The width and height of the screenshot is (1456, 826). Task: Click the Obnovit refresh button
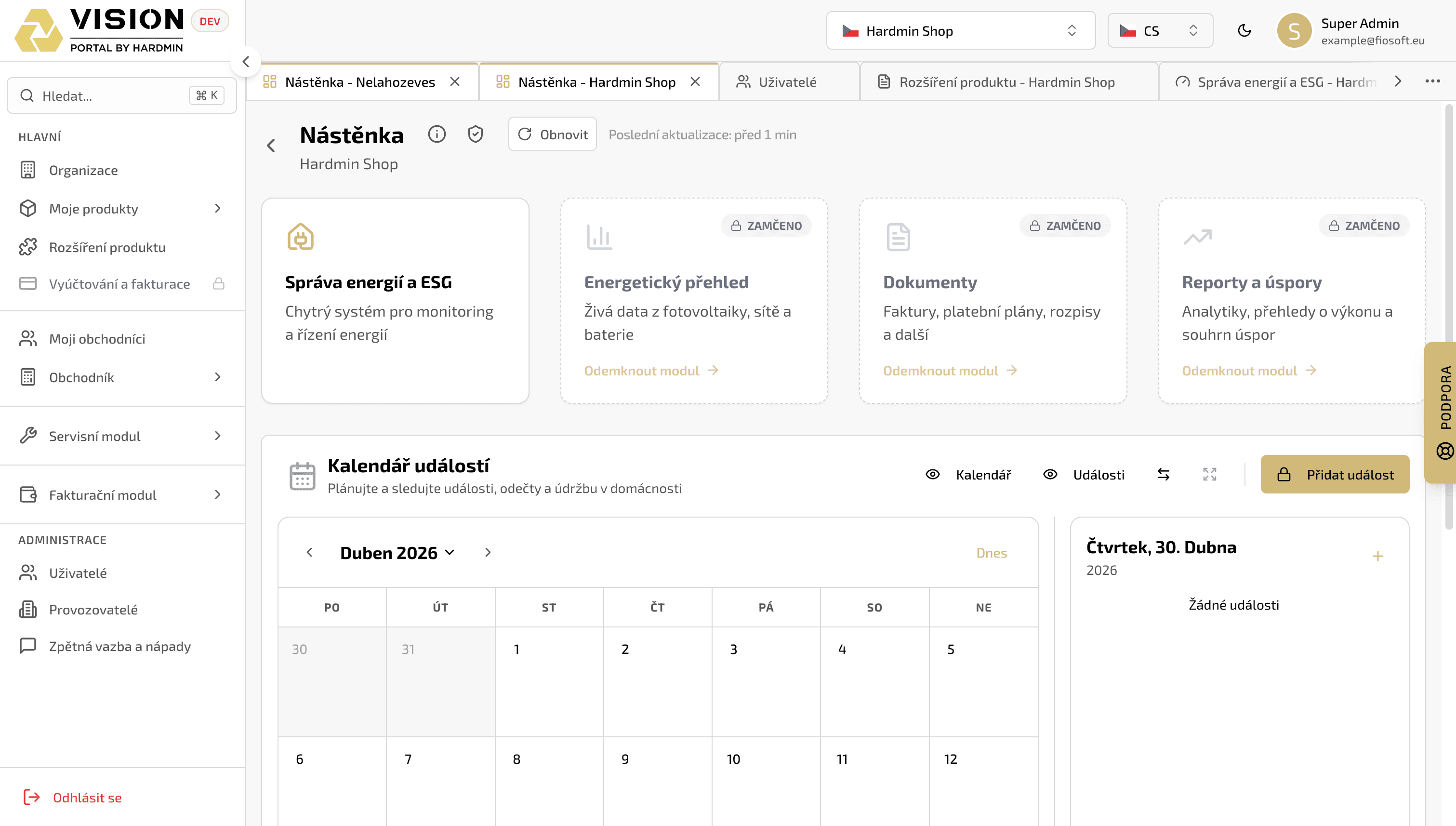(x=553, y=134)
